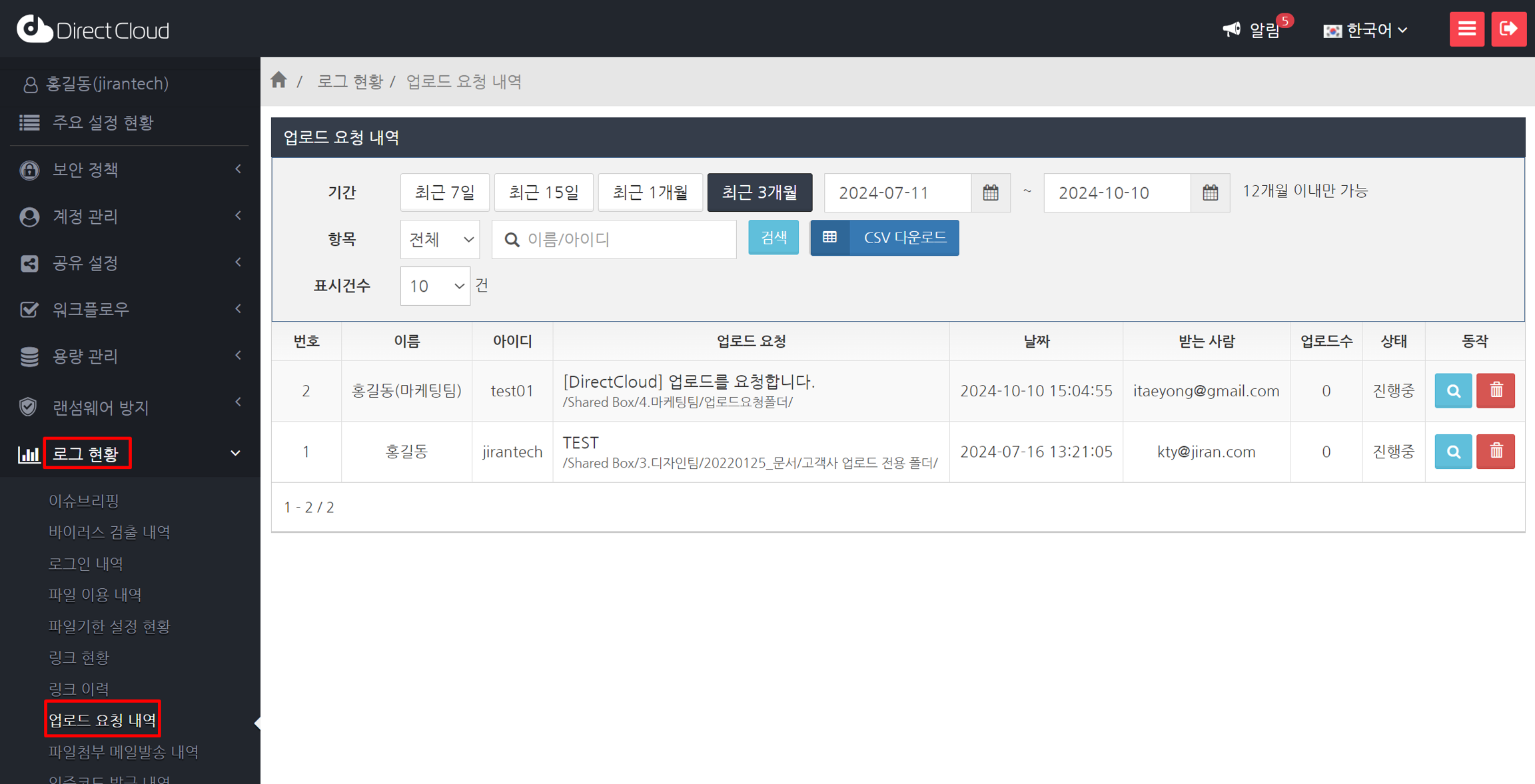Expand the 보안 정책 sidebar menu
The width and height of the screenshot is (1535, 784).
click(130, 170)
